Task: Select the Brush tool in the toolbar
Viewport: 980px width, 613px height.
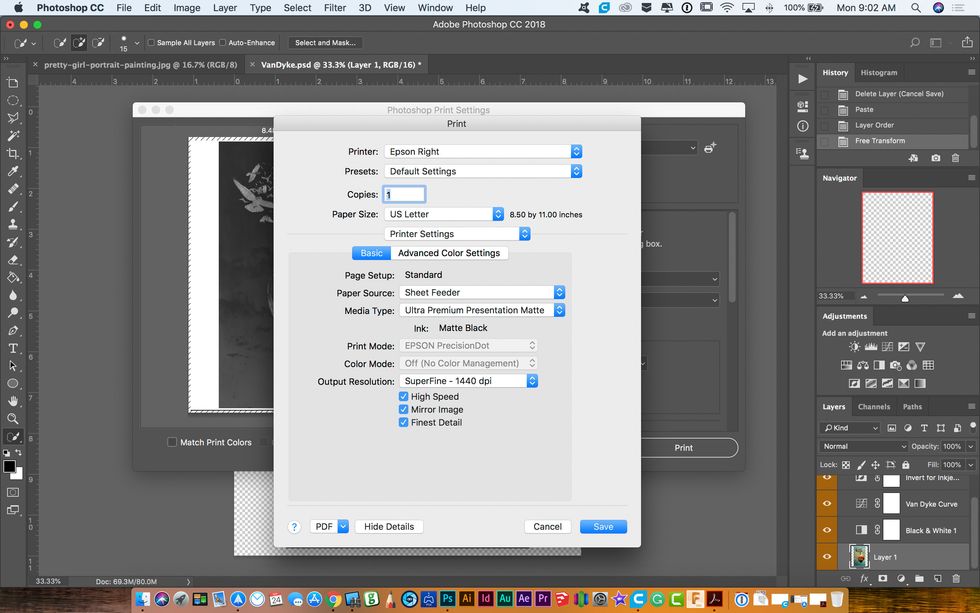Action: (x=13, y=208)
